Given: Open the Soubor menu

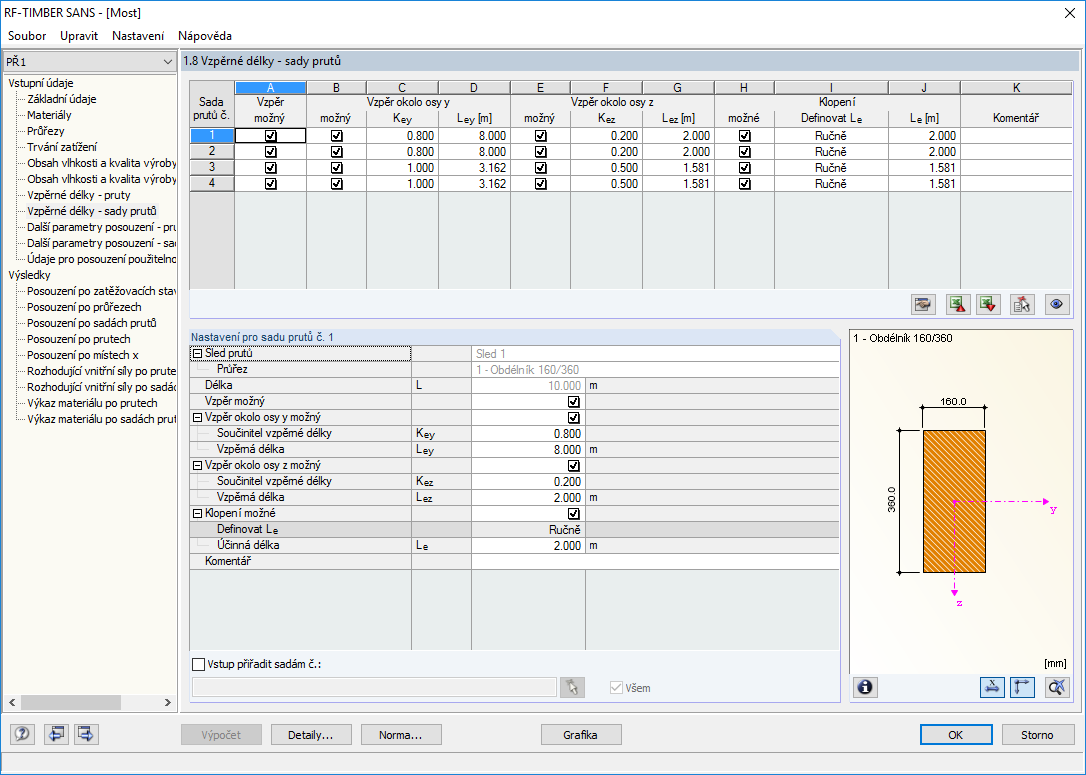Looking at the screenshot, I should coord(27,36).
